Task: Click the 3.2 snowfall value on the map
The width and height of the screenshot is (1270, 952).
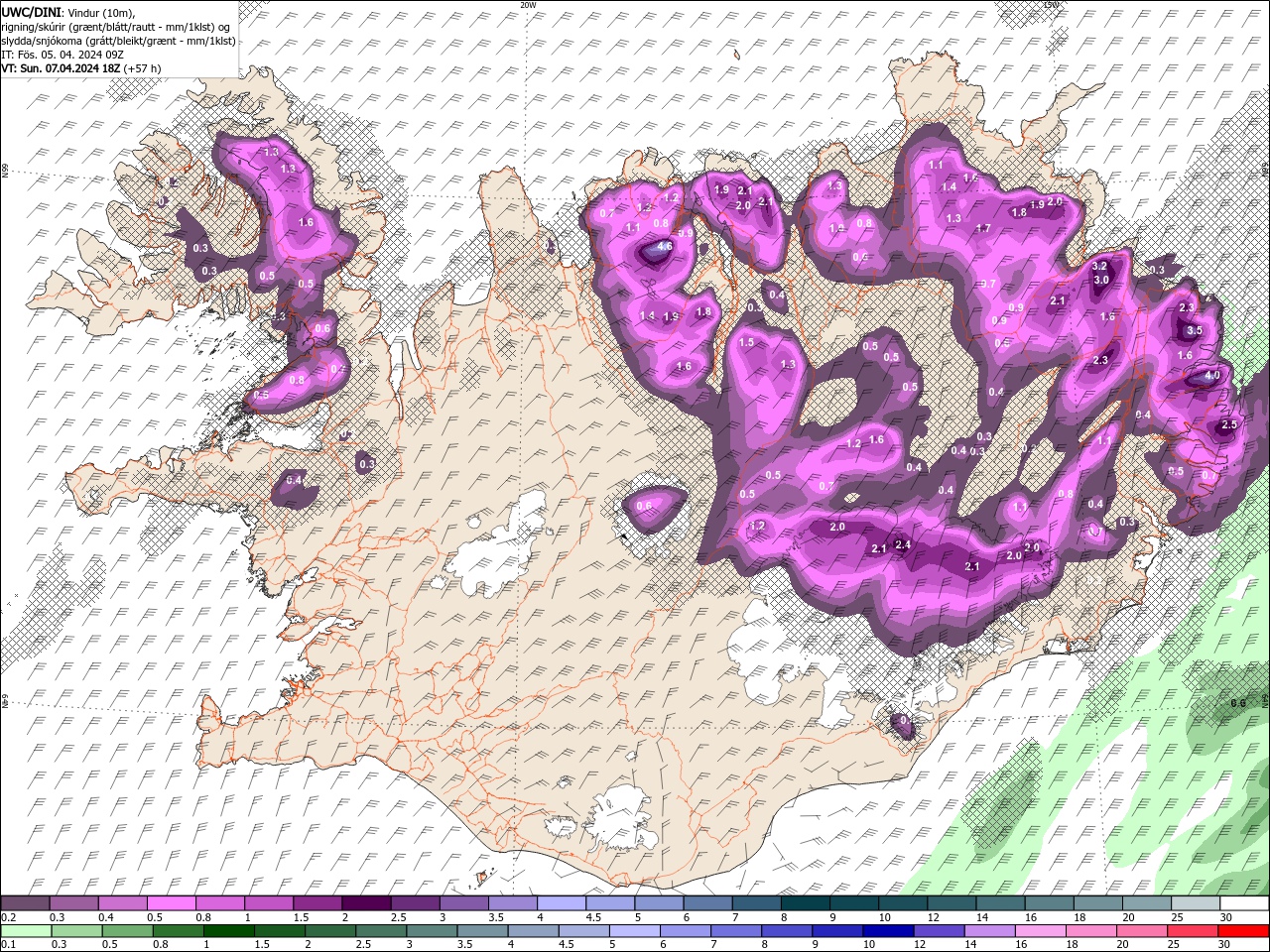Action: [x=1099, y=266]
